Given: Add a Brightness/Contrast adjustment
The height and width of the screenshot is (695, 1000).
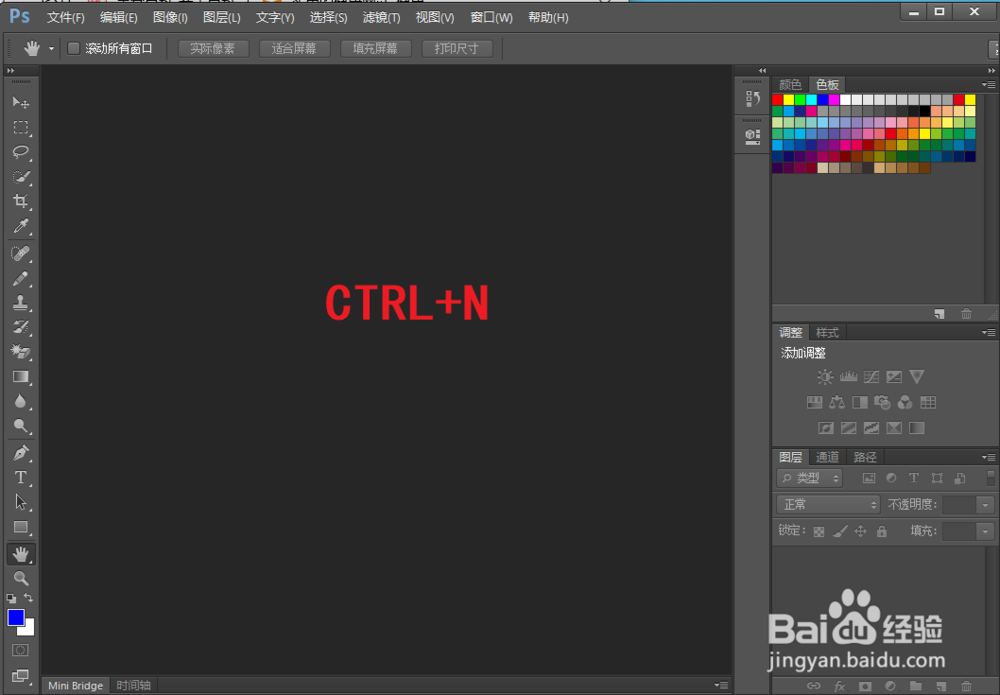Looking at the screenshot, I should coord(825,377).
